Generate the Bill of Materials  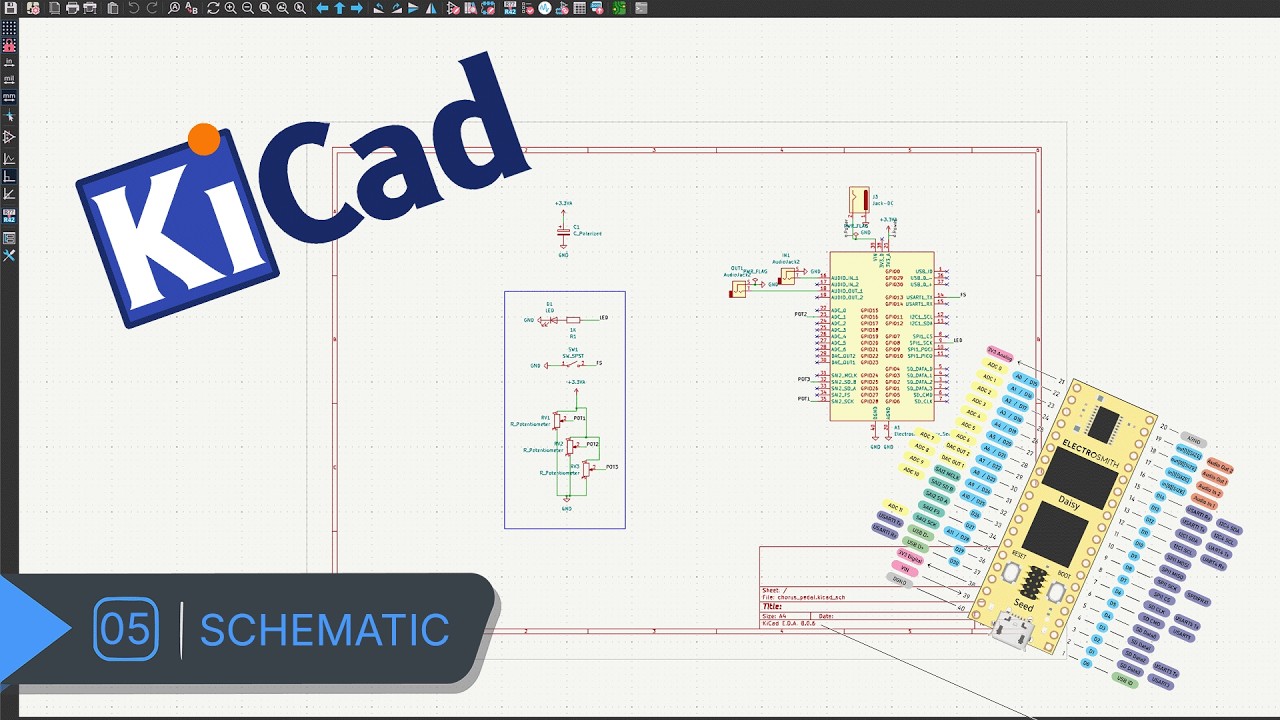597,8
